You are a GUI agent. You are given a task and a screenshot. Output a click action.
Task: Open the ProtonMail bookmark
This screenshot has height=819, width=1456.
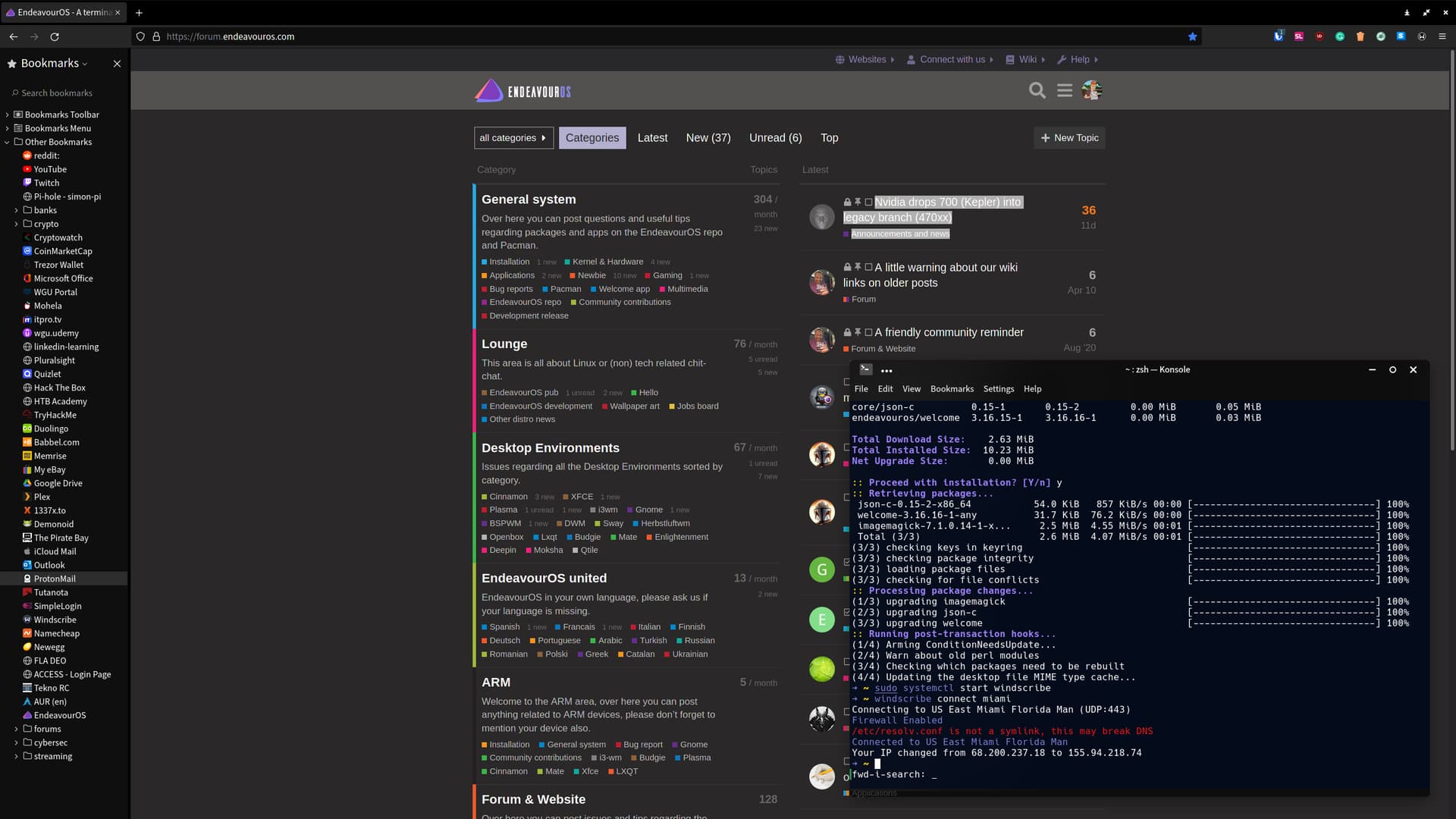pos(55,579)
